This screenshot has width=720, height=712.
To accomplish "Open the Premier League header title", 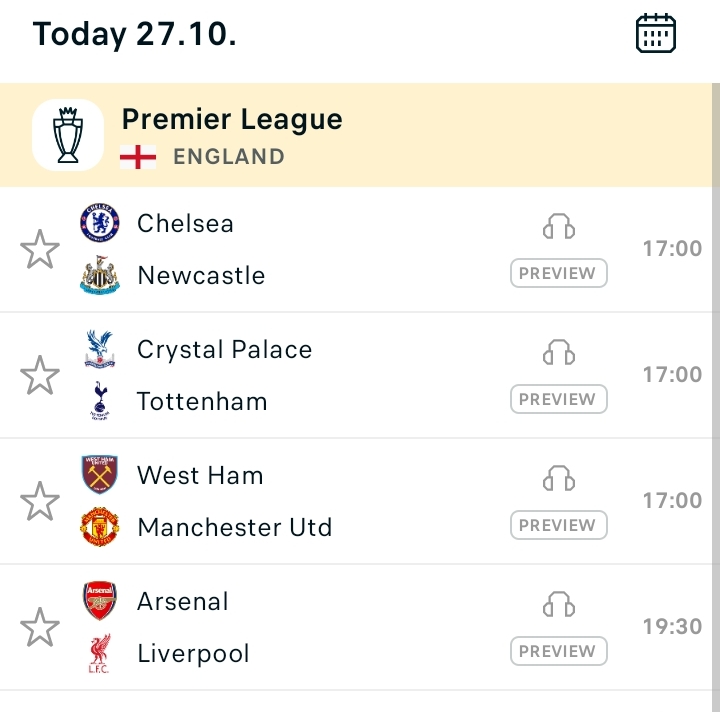I will (x=232, y=119).
